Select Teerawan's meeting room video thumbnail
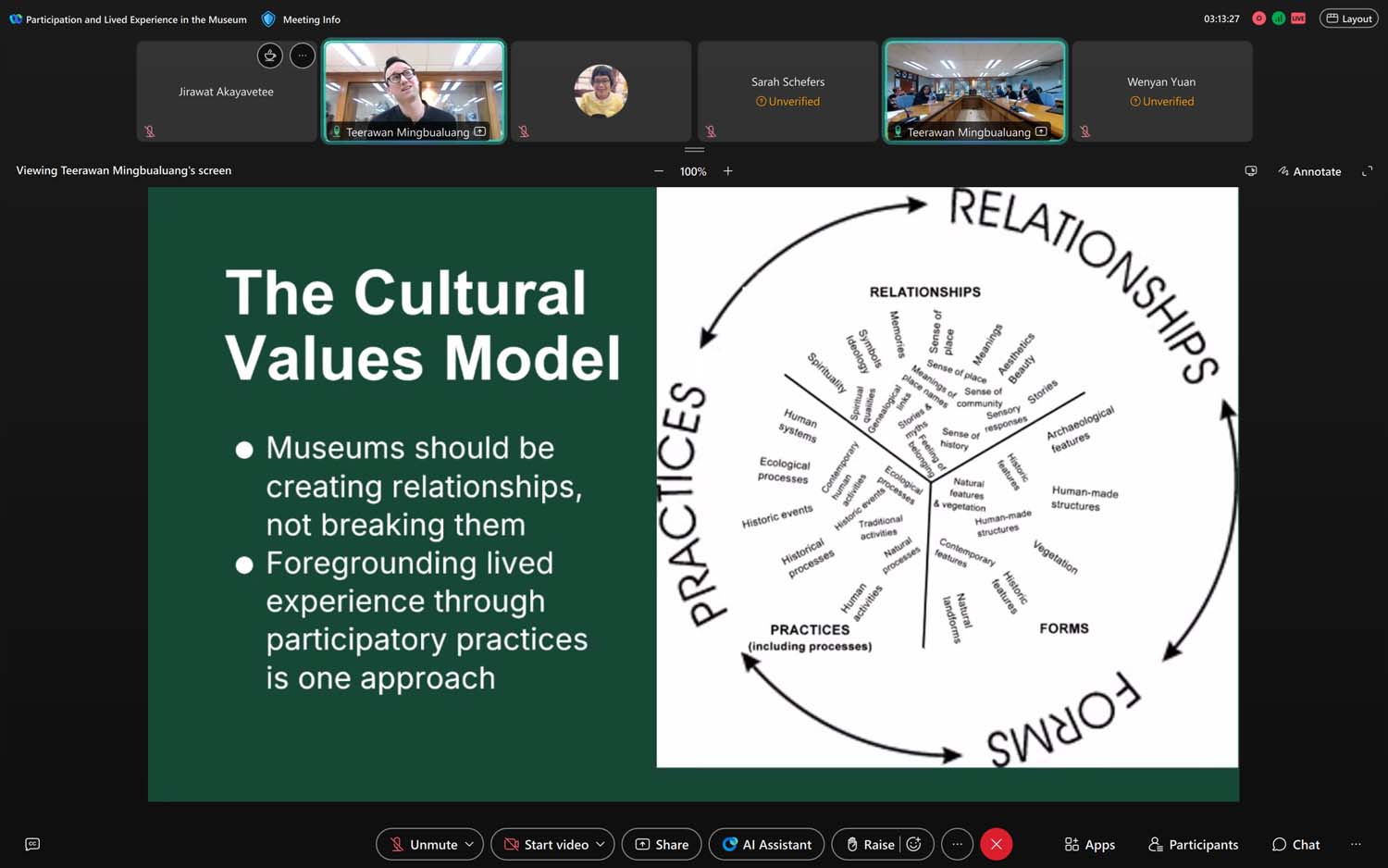Image resolution: width=1388 pixels, height=868 pixels. (974, 91)
